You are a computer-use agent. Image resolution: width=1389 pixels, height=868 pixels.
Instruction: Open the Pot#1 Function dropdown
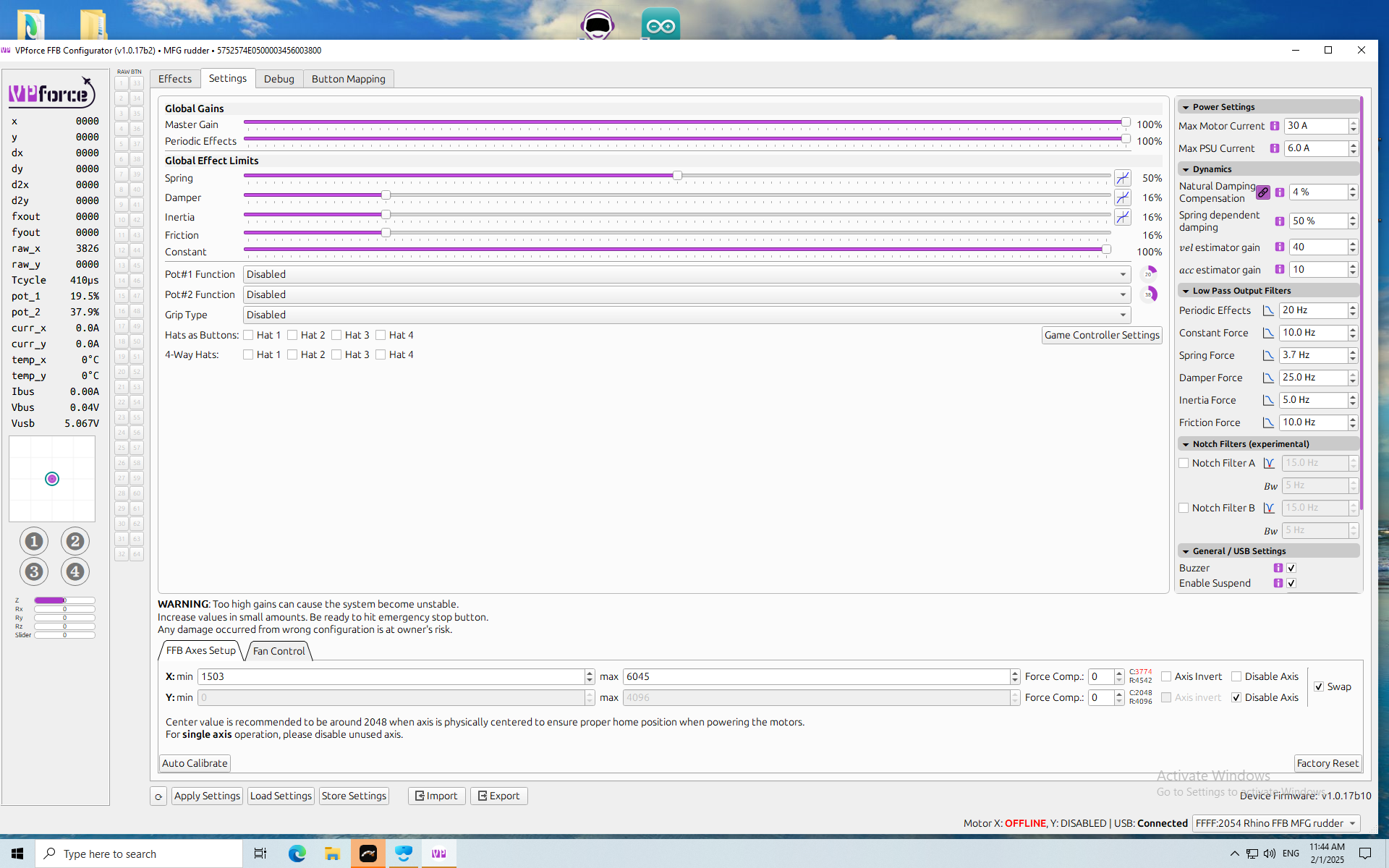[687, 274]
